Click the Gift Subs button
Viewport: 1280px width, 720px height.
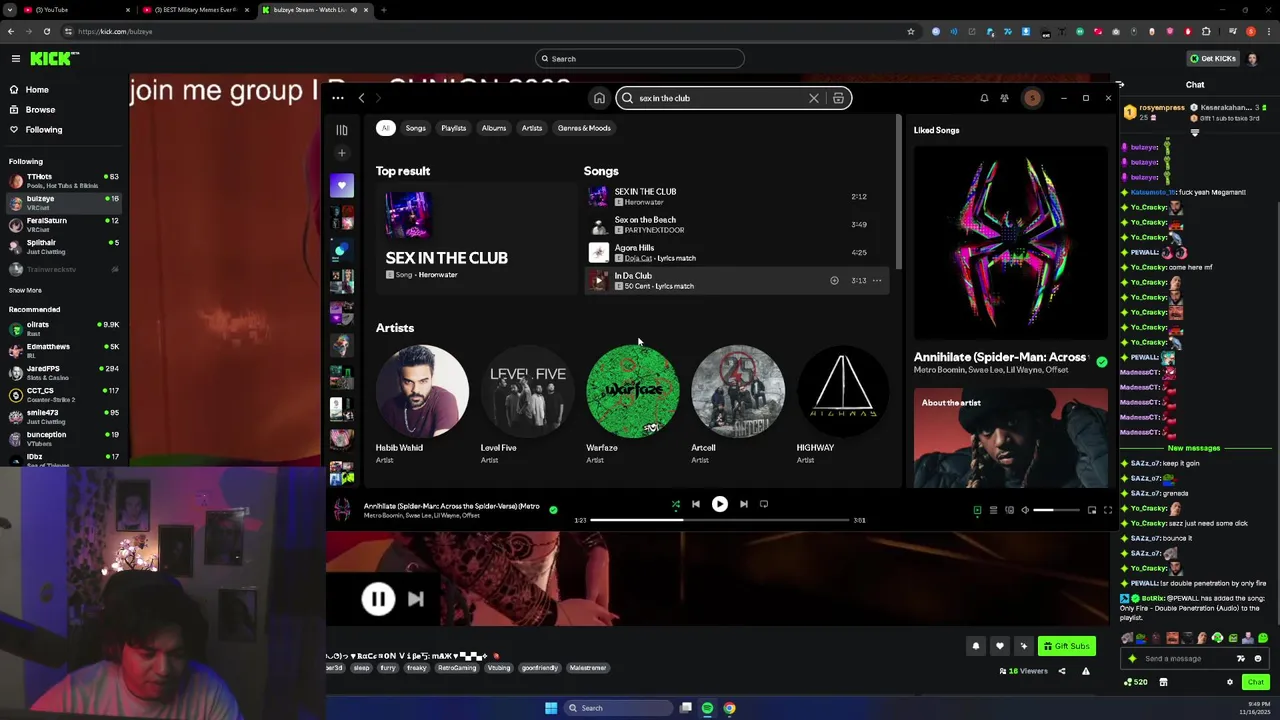(x=1066, y=646)
